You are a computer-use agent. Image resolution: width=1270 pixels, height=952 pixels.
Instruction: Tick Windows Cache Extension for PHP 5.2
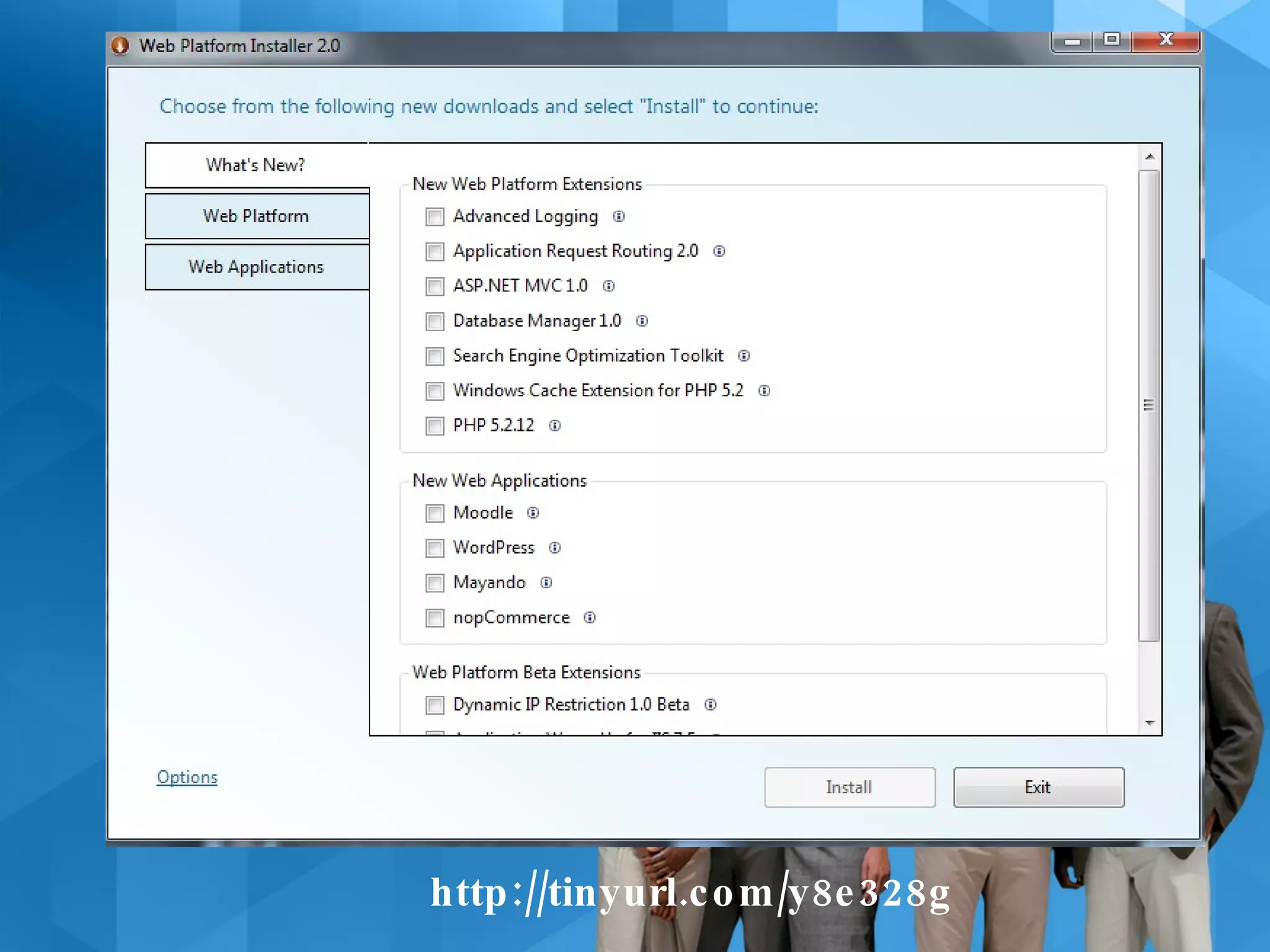[x=435, y=391]
